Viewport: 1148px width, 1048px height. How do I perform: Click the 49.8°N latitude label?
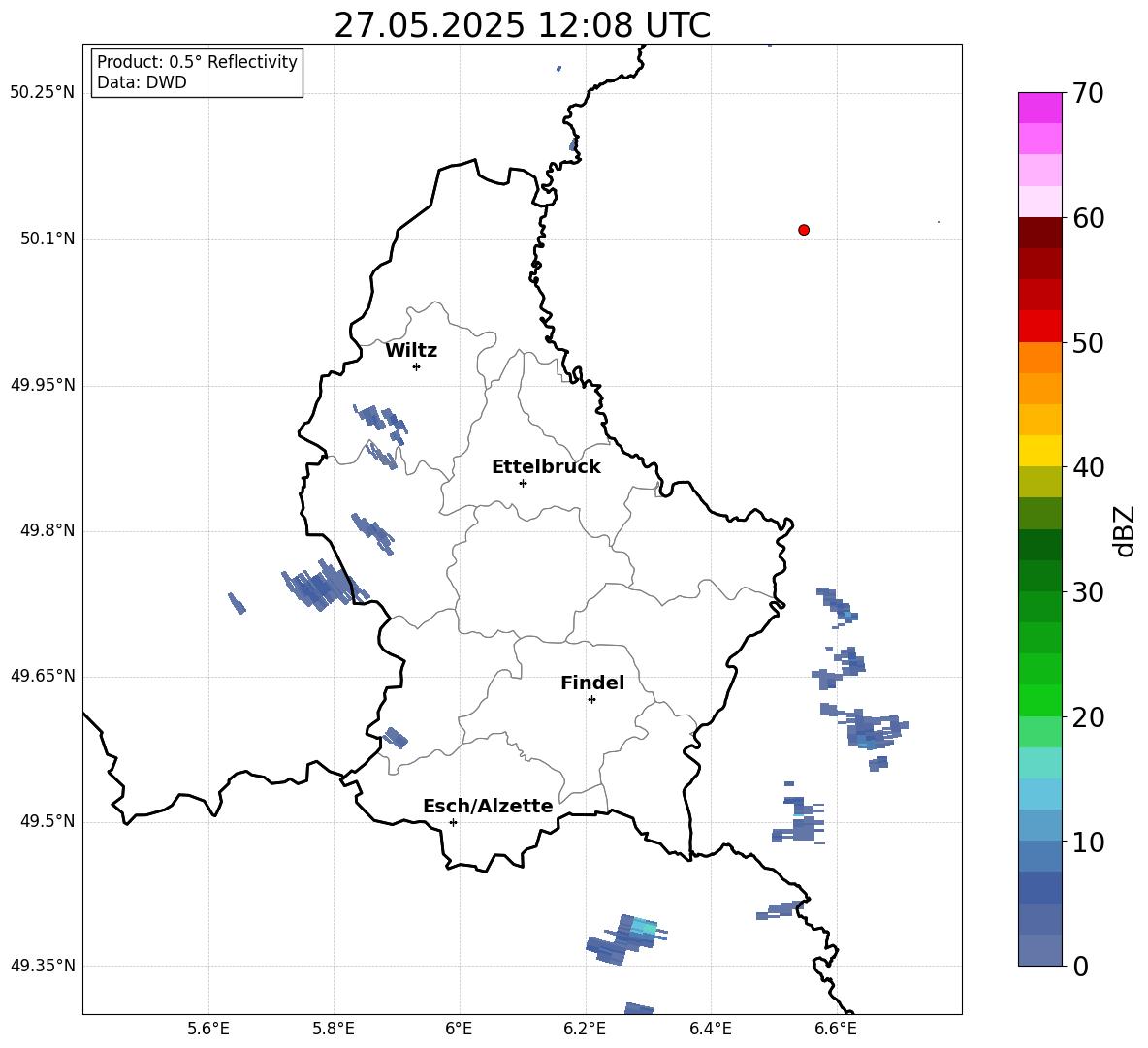[x=48, y=530]
